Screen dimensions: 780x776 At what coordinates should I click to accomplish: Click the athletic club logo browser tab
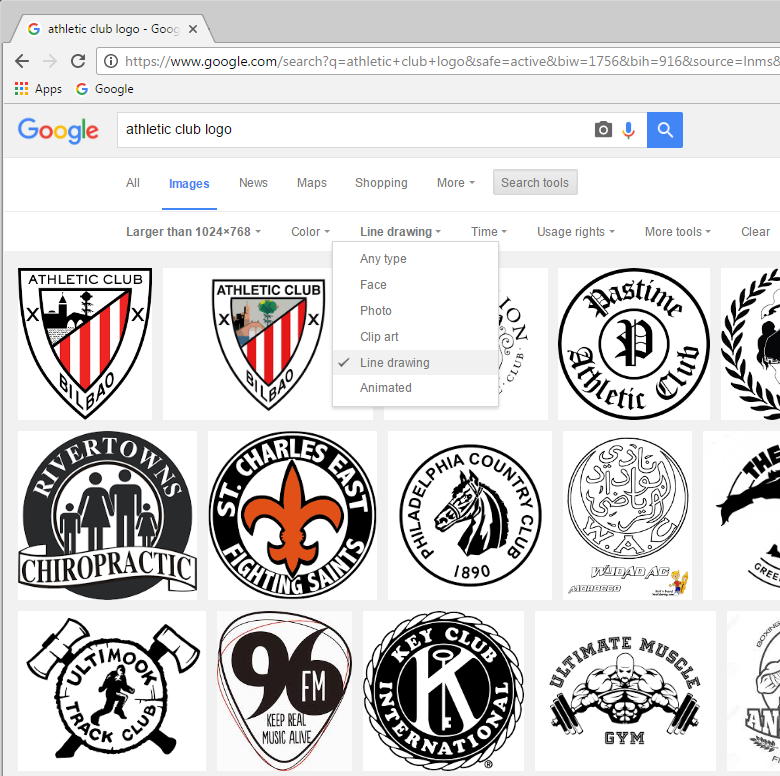coord(112,29)
